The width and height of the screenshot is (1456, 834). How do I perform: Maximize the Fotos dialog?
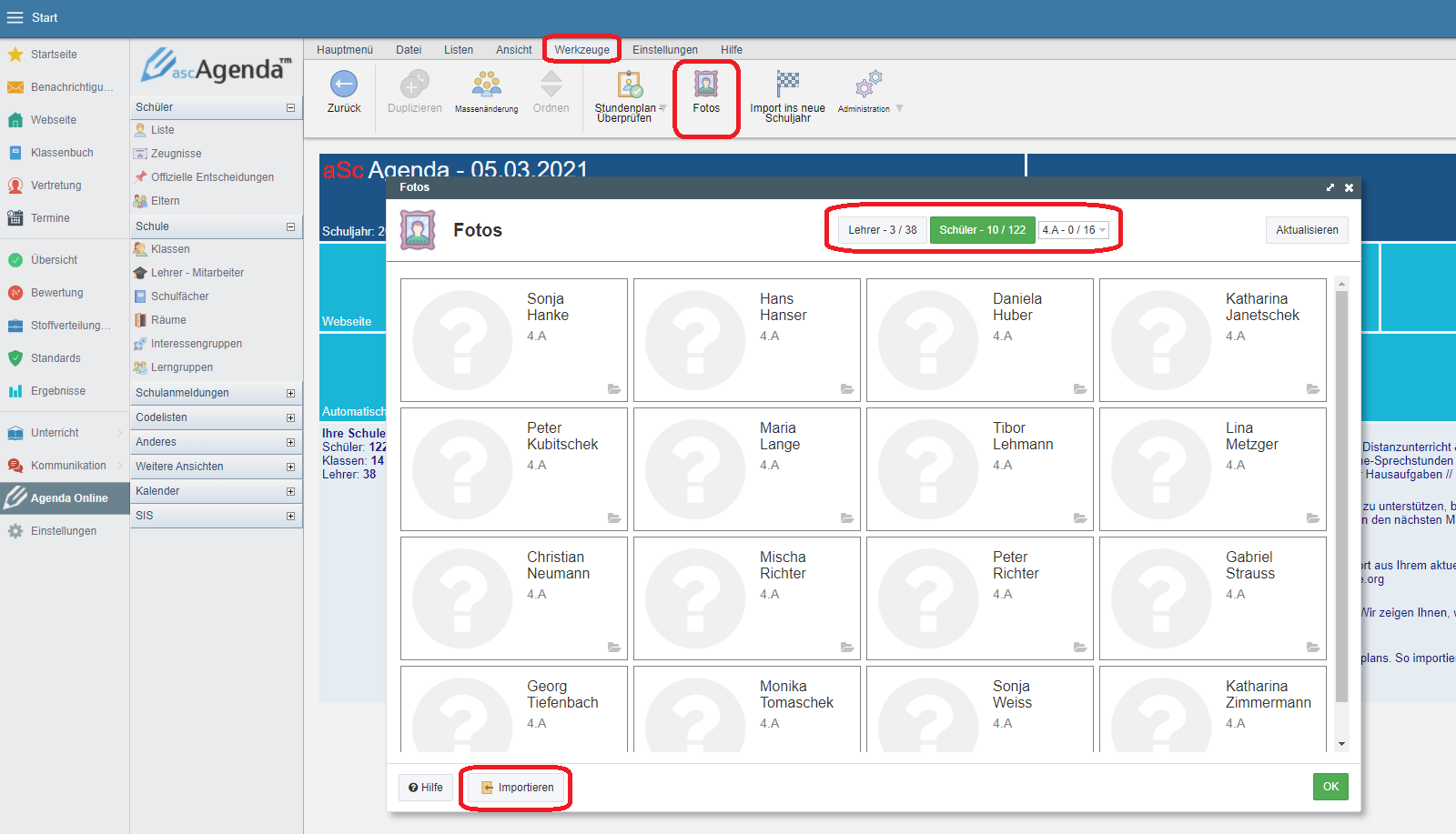[x=1330, y=187]
